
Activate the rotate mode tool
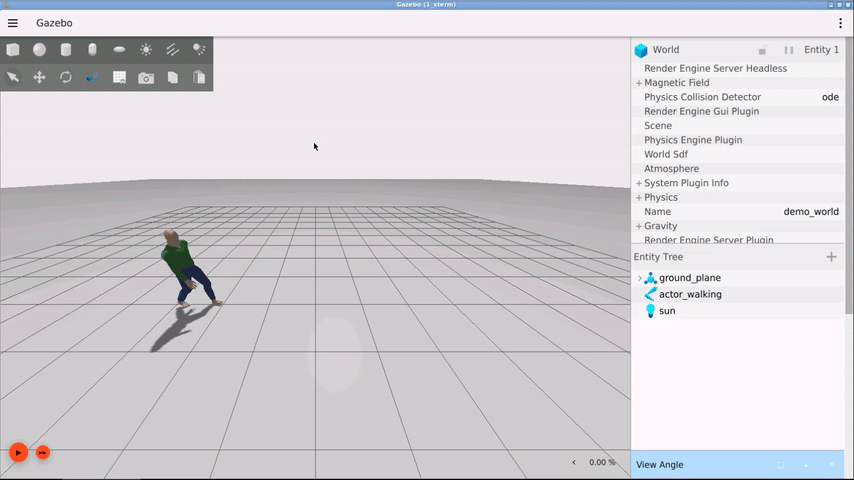(66, 77)
